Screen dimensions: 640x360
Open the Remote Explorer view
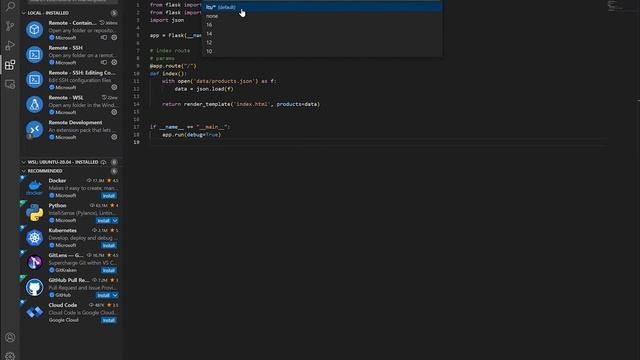10,84
